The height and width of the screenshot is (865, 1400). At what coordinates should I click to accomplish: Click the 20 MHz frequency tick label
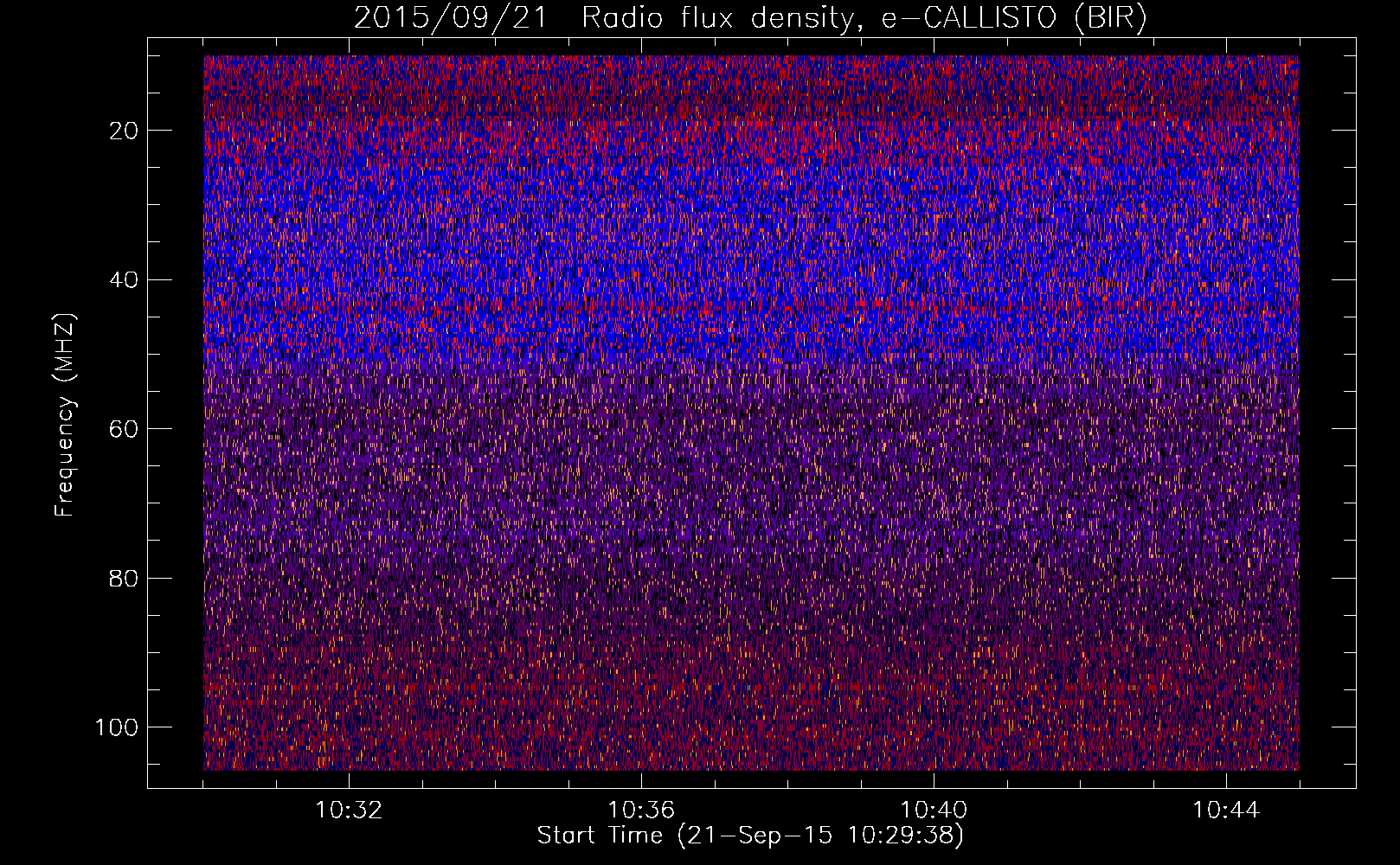click(x=125, y=131)
